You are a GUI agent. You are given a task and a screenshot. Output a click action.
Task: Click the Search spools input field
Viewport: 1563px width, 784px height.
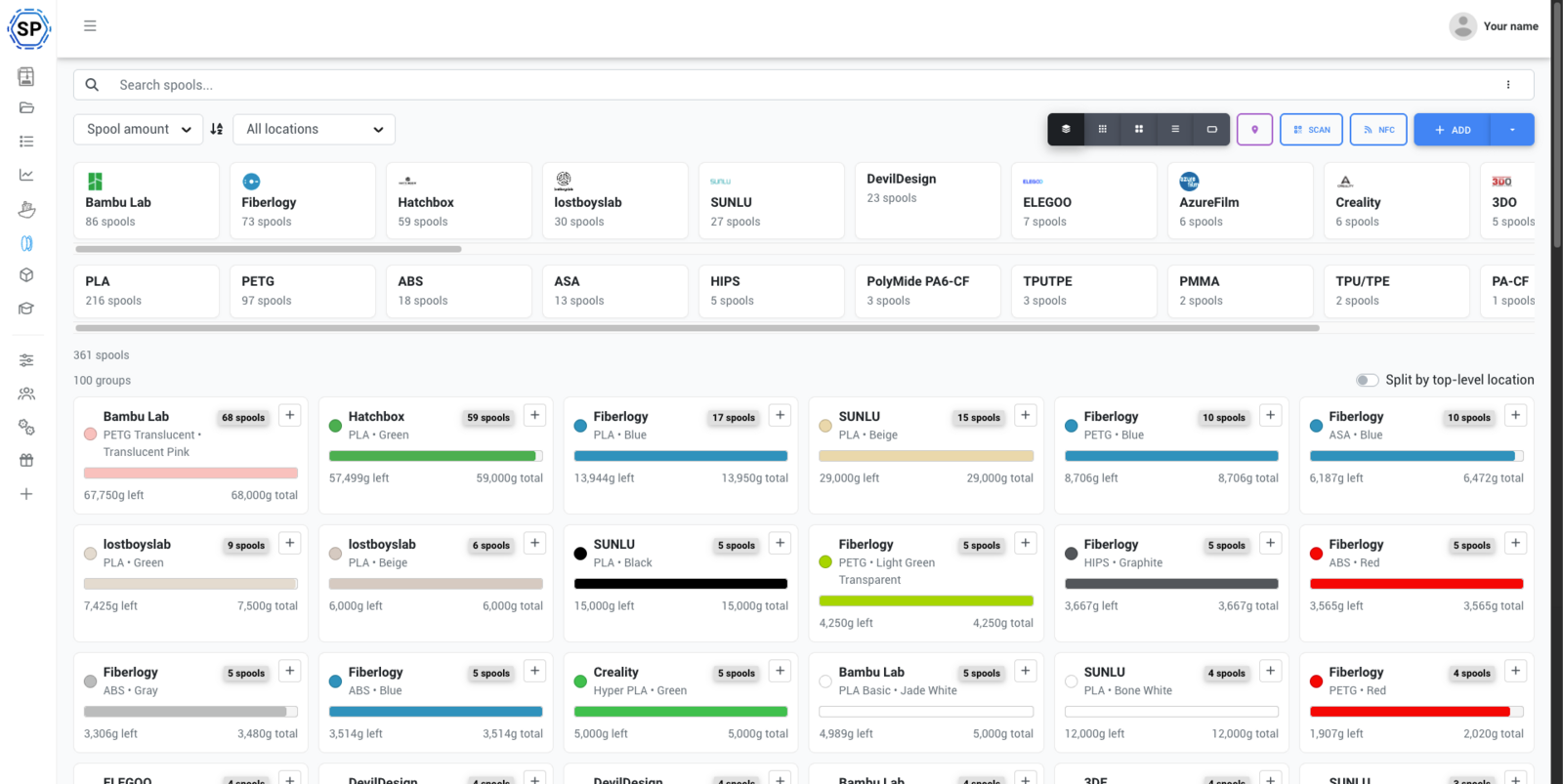(x=803, y=85)
